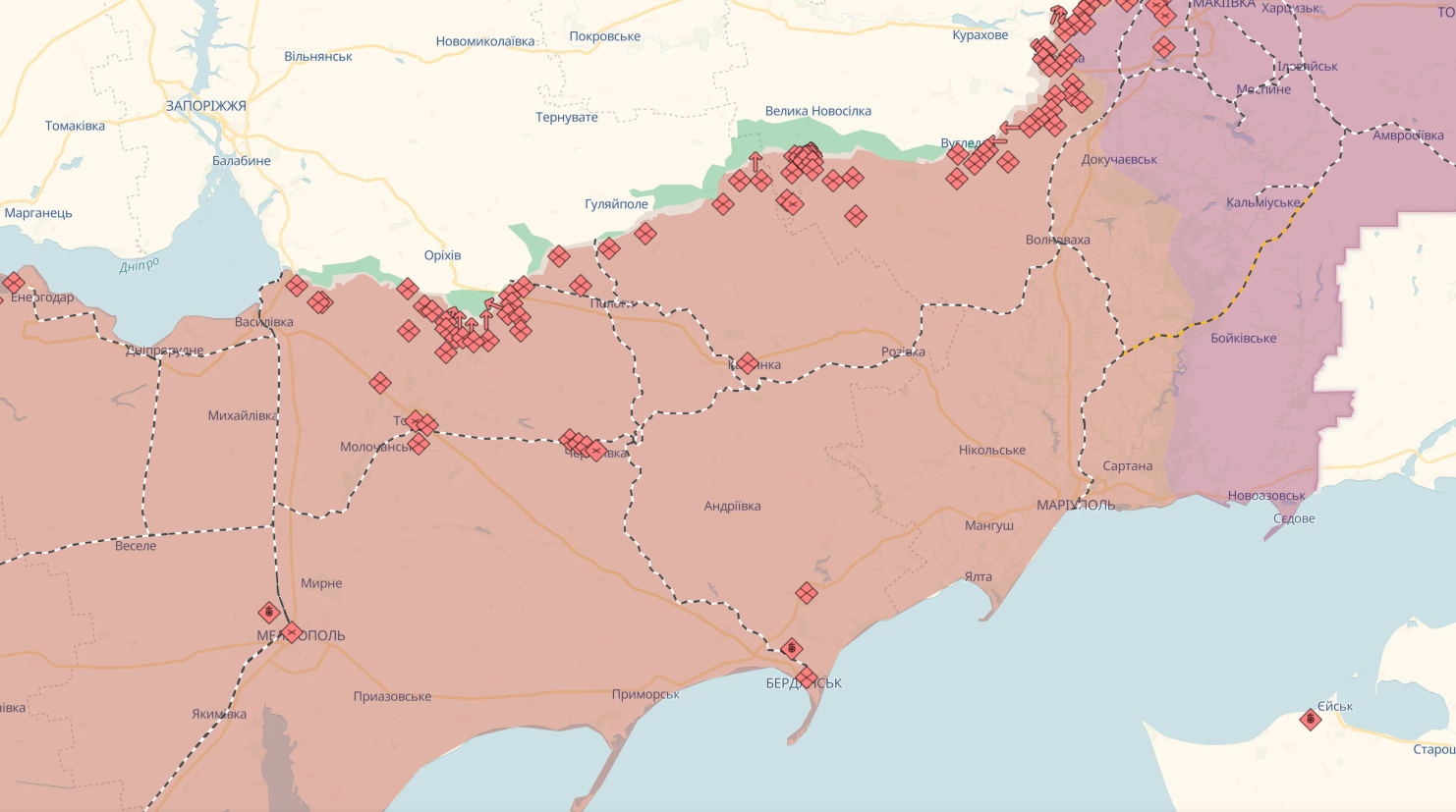Click the Новоазовськ label
This screenshot has width=1456, height=812.
(1266, 496)
